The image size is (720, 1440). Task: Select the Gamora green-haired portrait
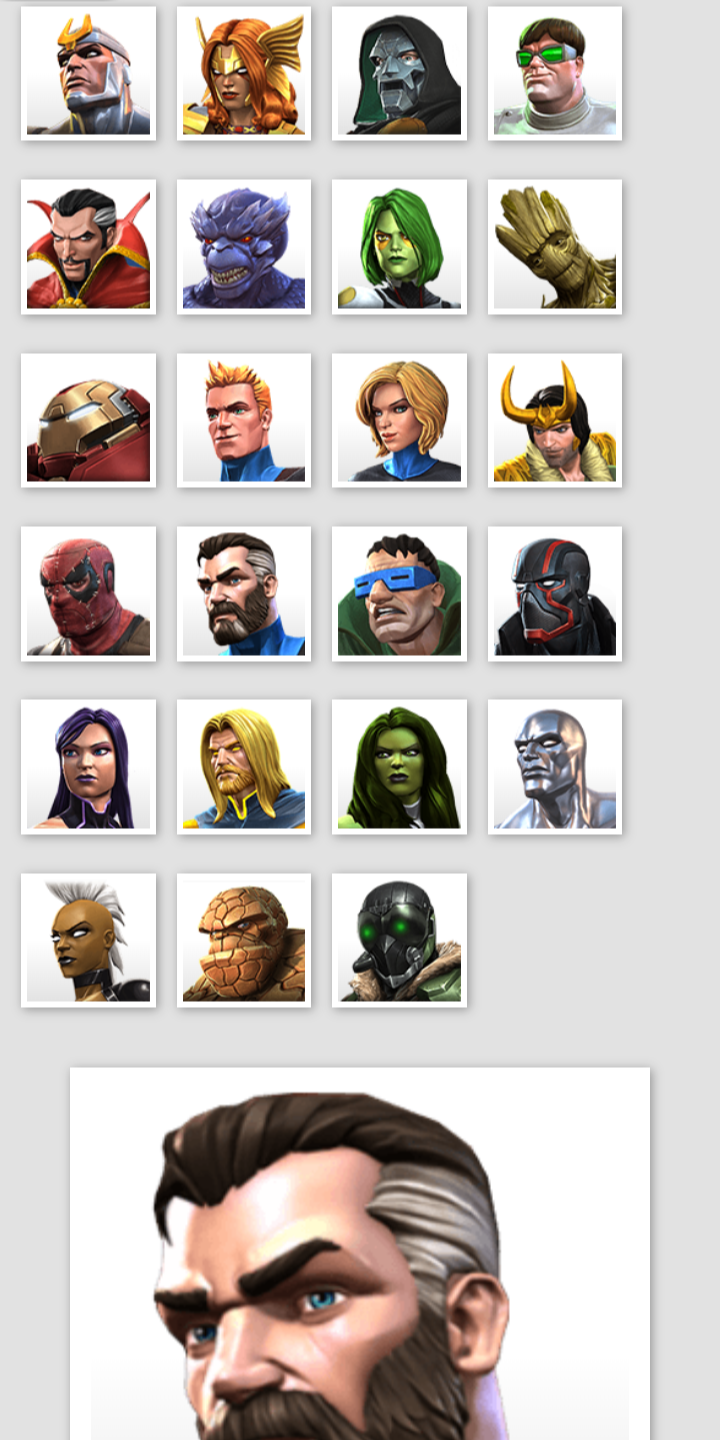(399, 247)
